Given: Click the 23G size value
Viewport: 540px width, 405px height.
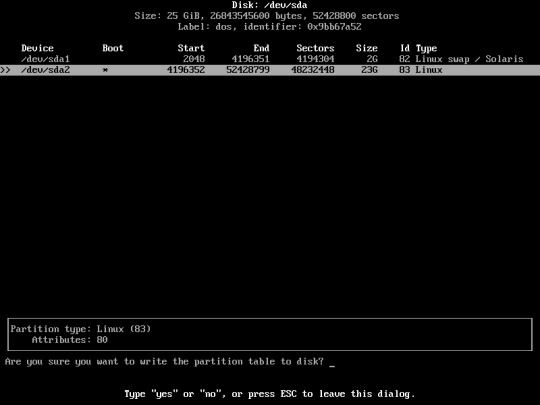Looking at the screenshot, I should tap(369, 70).
